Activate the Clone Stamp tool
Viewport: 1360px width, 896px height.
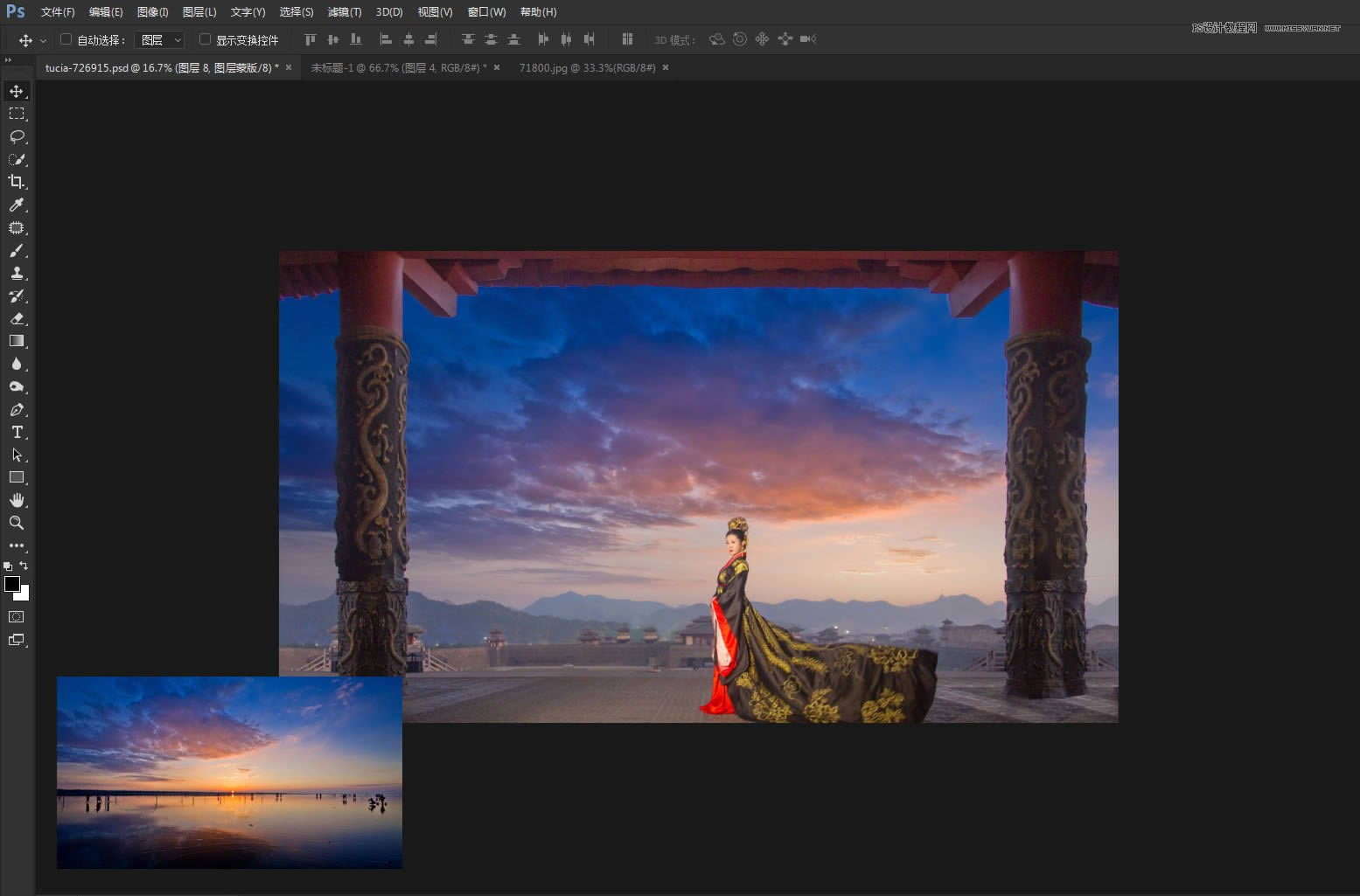pos(17,273)
